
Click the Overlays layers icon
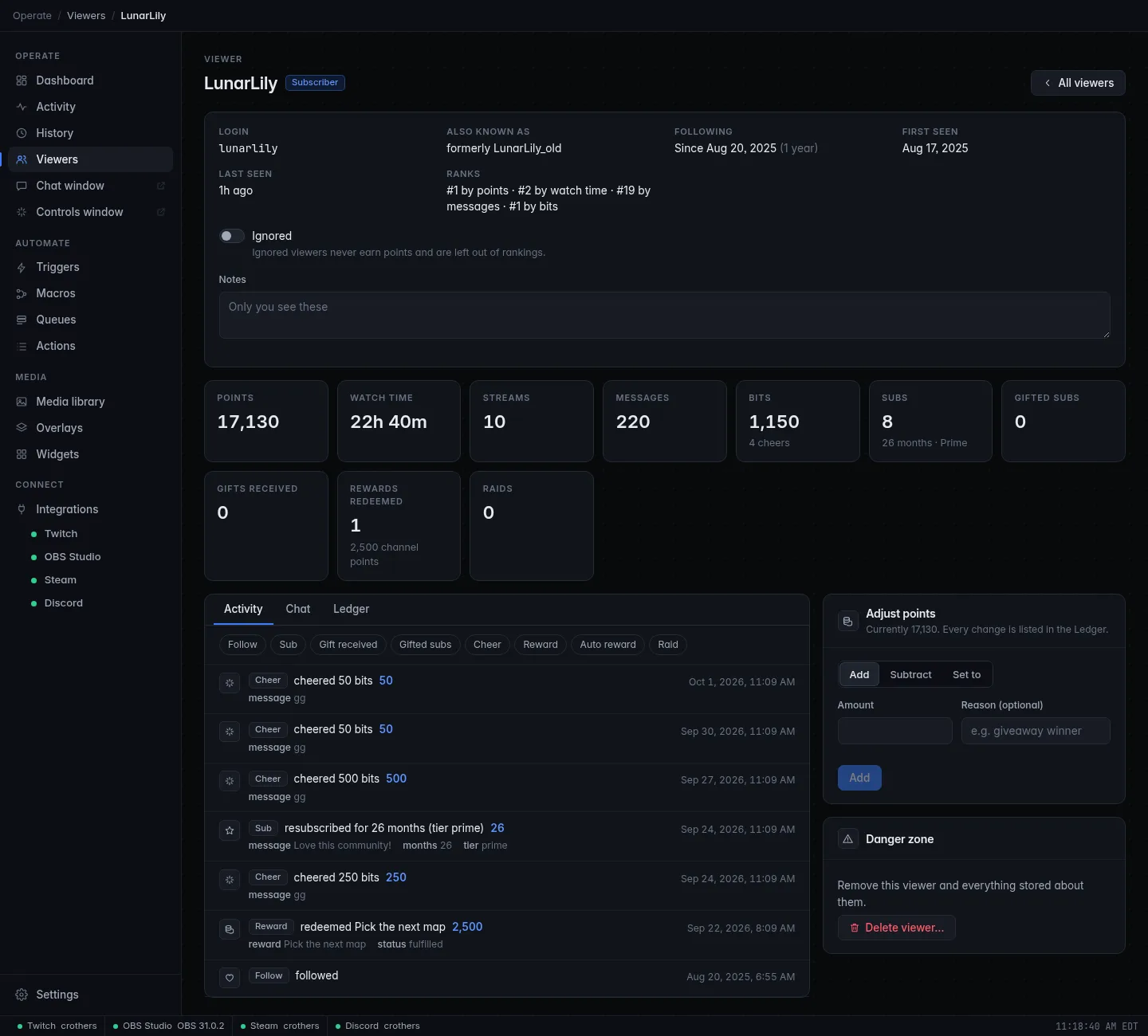(x=22, y=428)
